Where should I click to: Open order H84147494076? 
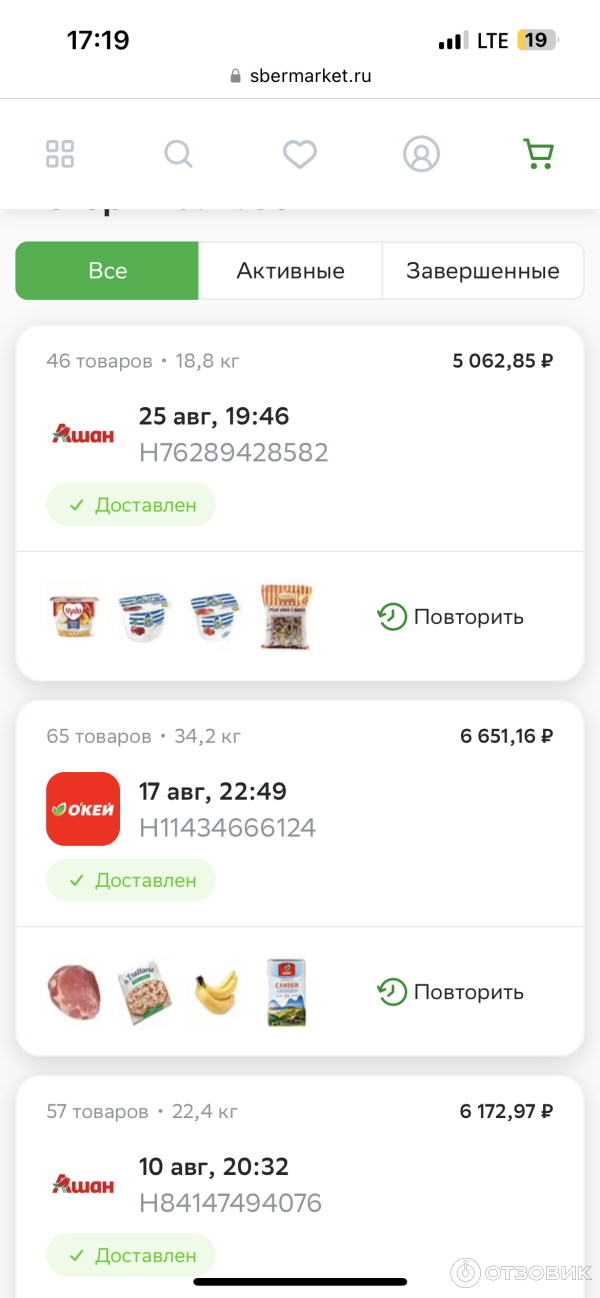[230, 1203]
